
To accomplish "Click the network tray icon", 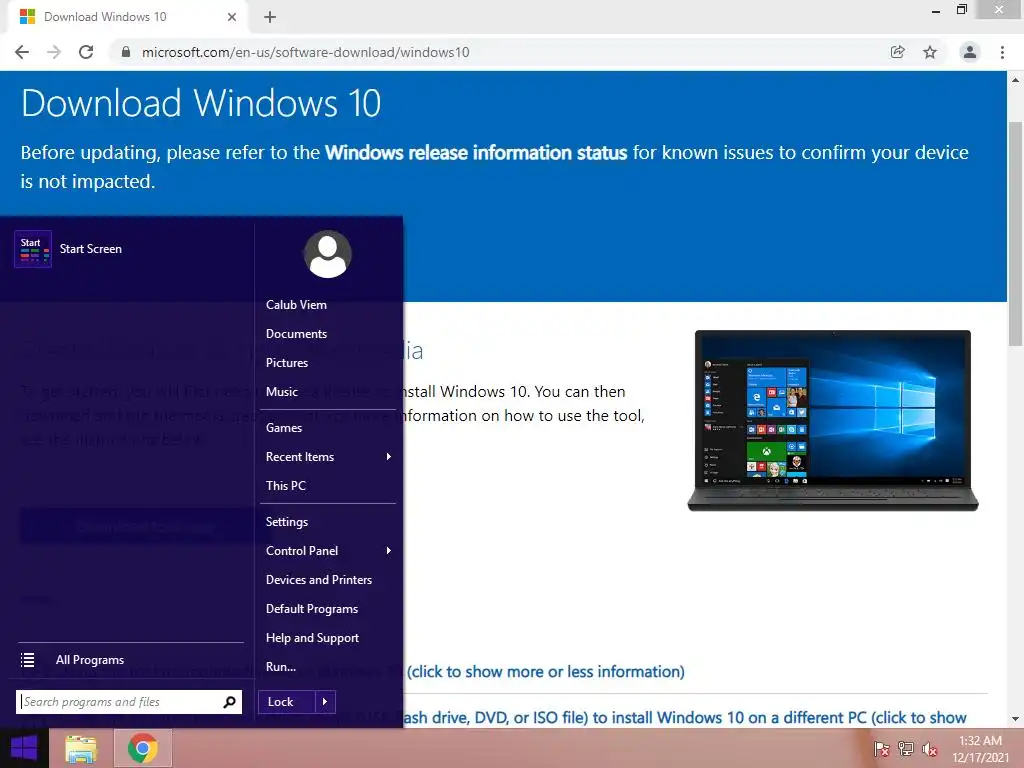I will [906, 749].
